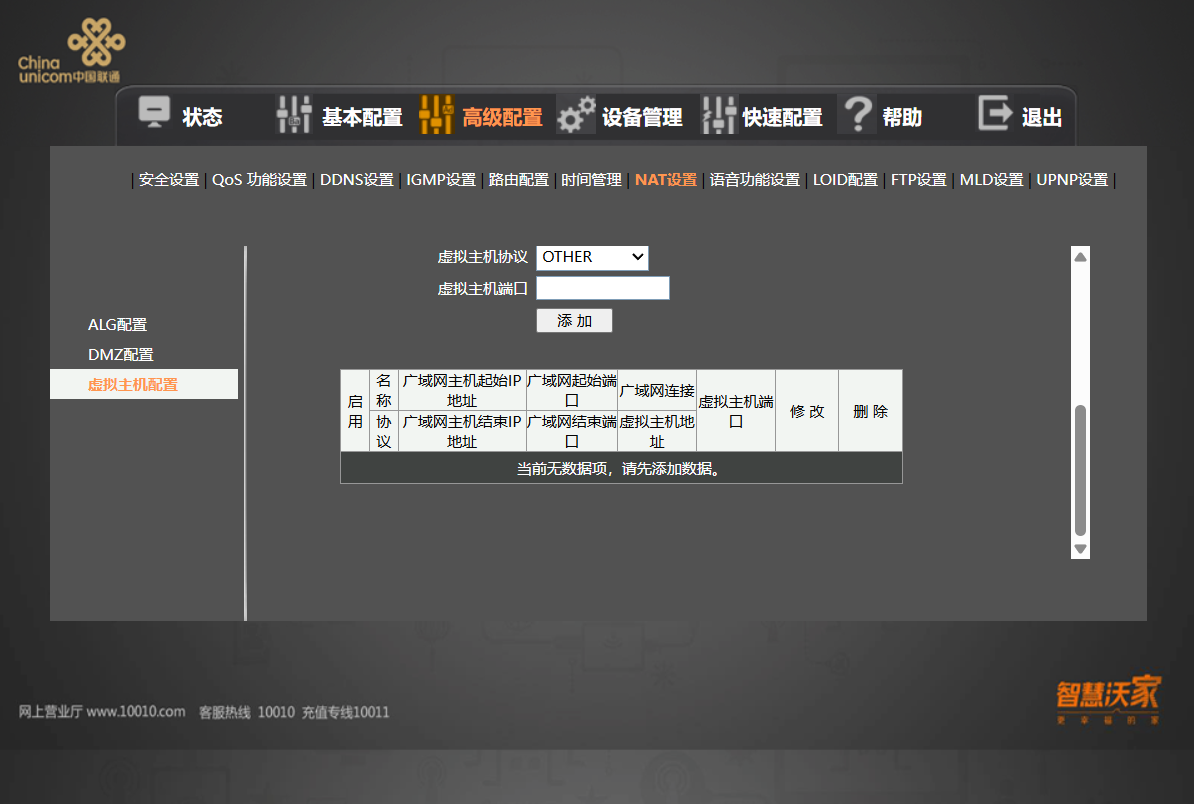Click the sliders icon for 基本配置
The image size is (1194, 804).
tap(294, 115)
